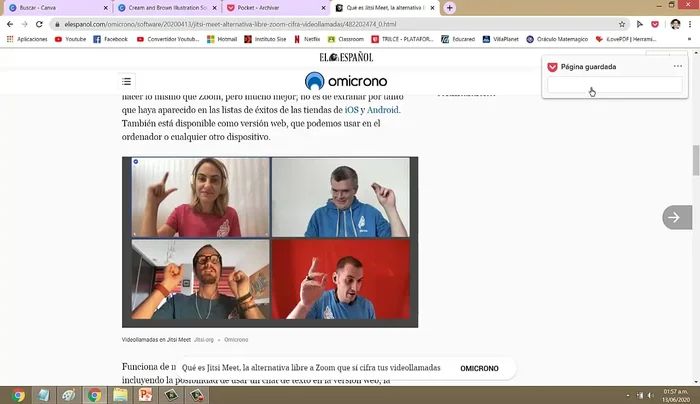Image resolution: width=700 pixels, height=404 pixels.
Task: Click the article title in bottom banner
Action: click(311, 368)
